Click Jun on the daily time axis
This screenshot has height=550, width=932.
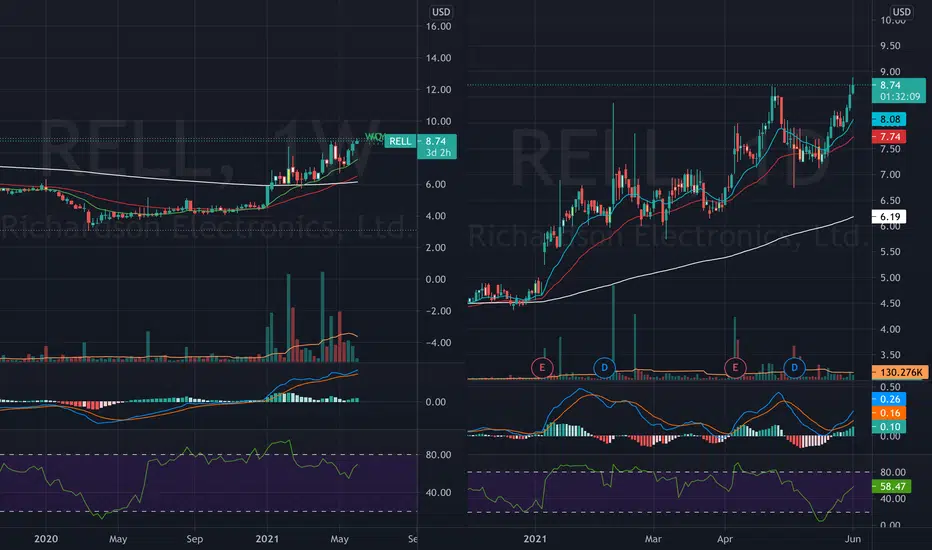tap(853, 539)
